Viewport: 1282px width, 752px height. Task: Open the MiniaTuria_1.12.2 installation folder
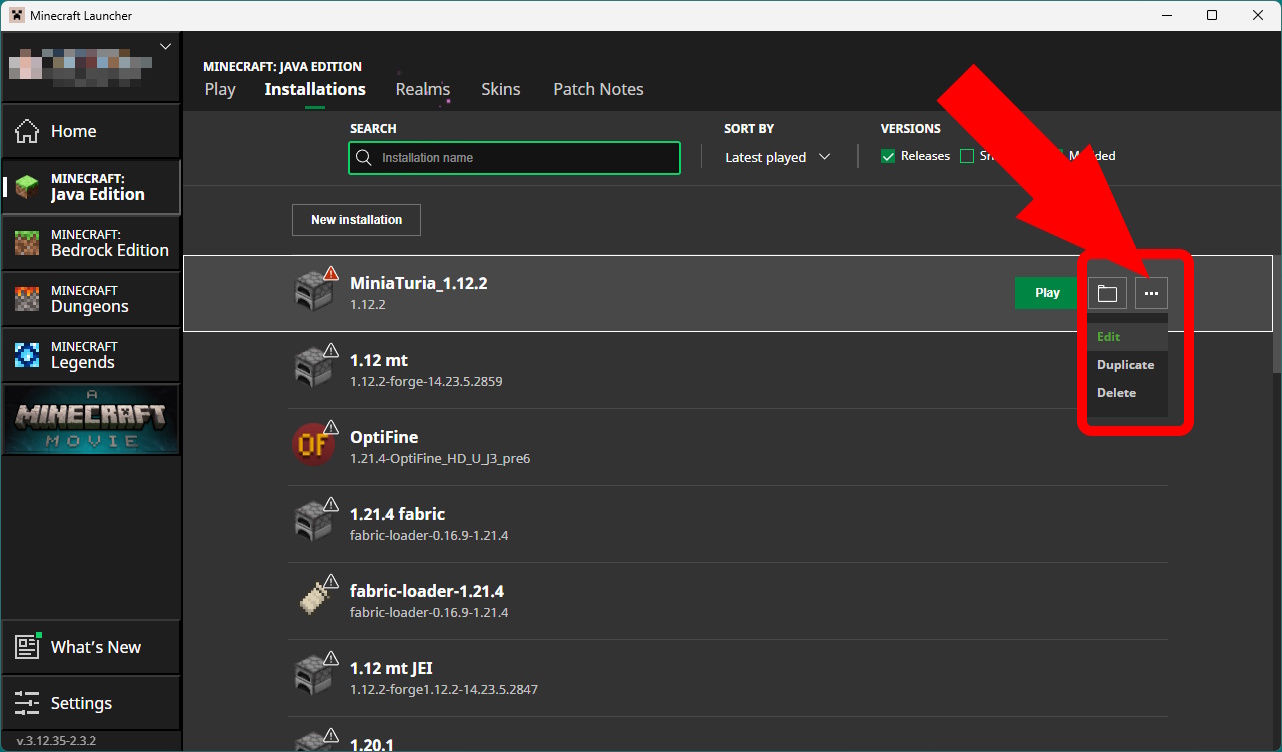[1107, 293]
